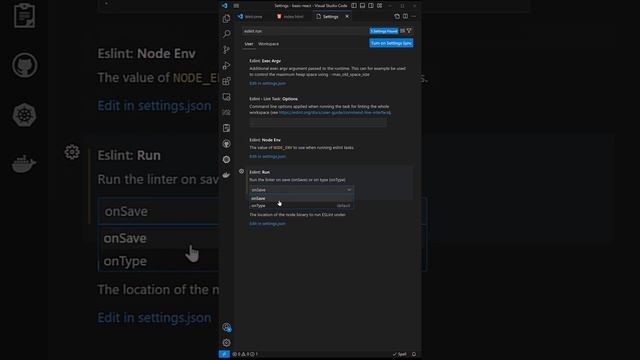Viewport: 640px width, 360px height.
Task: Open the GitHub icon in activity bar
Action: [227, 144]
